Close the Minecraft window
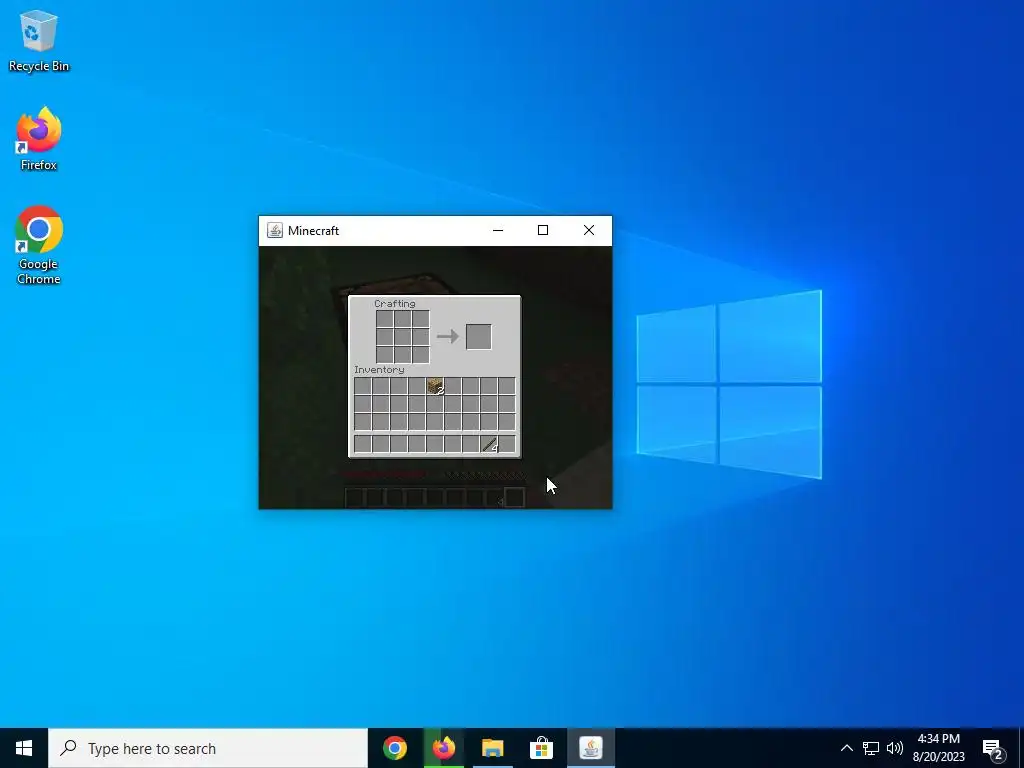Image resolution: width=1024 pixels, height=768 pixels. [589, 231]
